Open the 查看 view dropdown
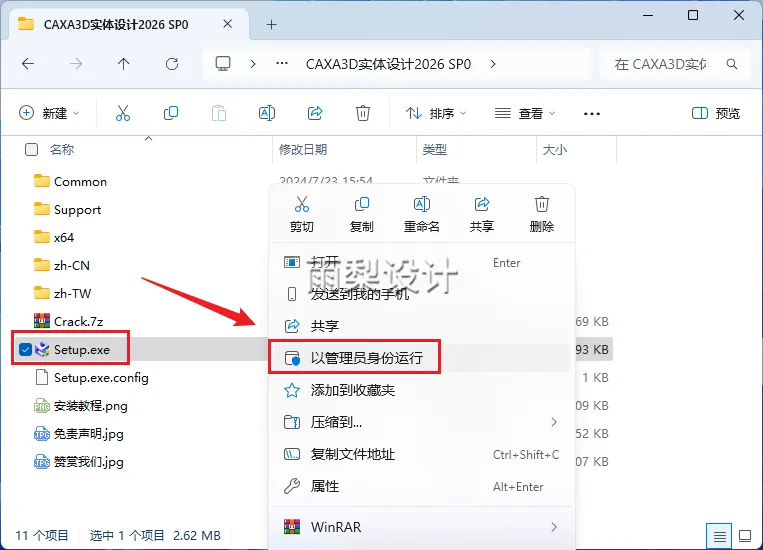Viewport: 763px width, 550px height. click(x=525, y=113)
